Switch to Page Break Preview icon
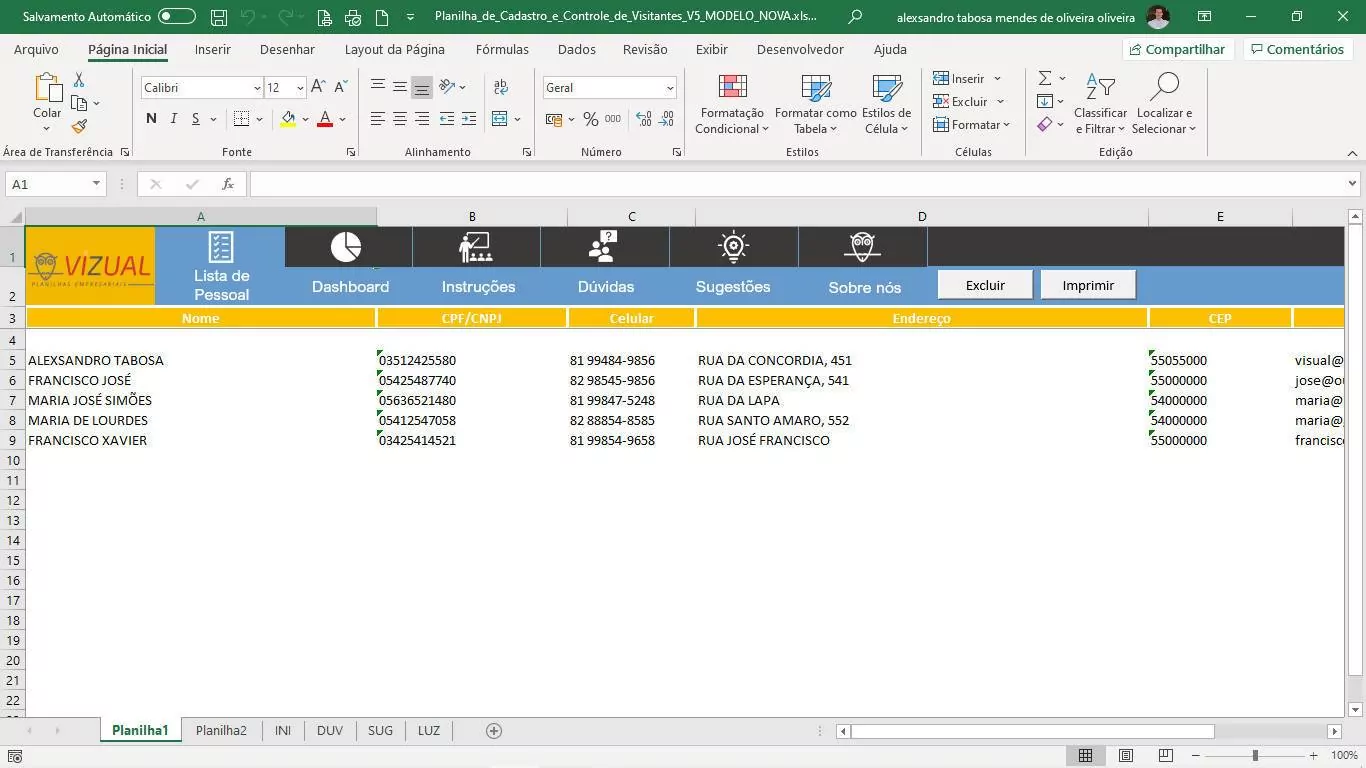Screen dimensions: 1366x768 (1165, 755)
